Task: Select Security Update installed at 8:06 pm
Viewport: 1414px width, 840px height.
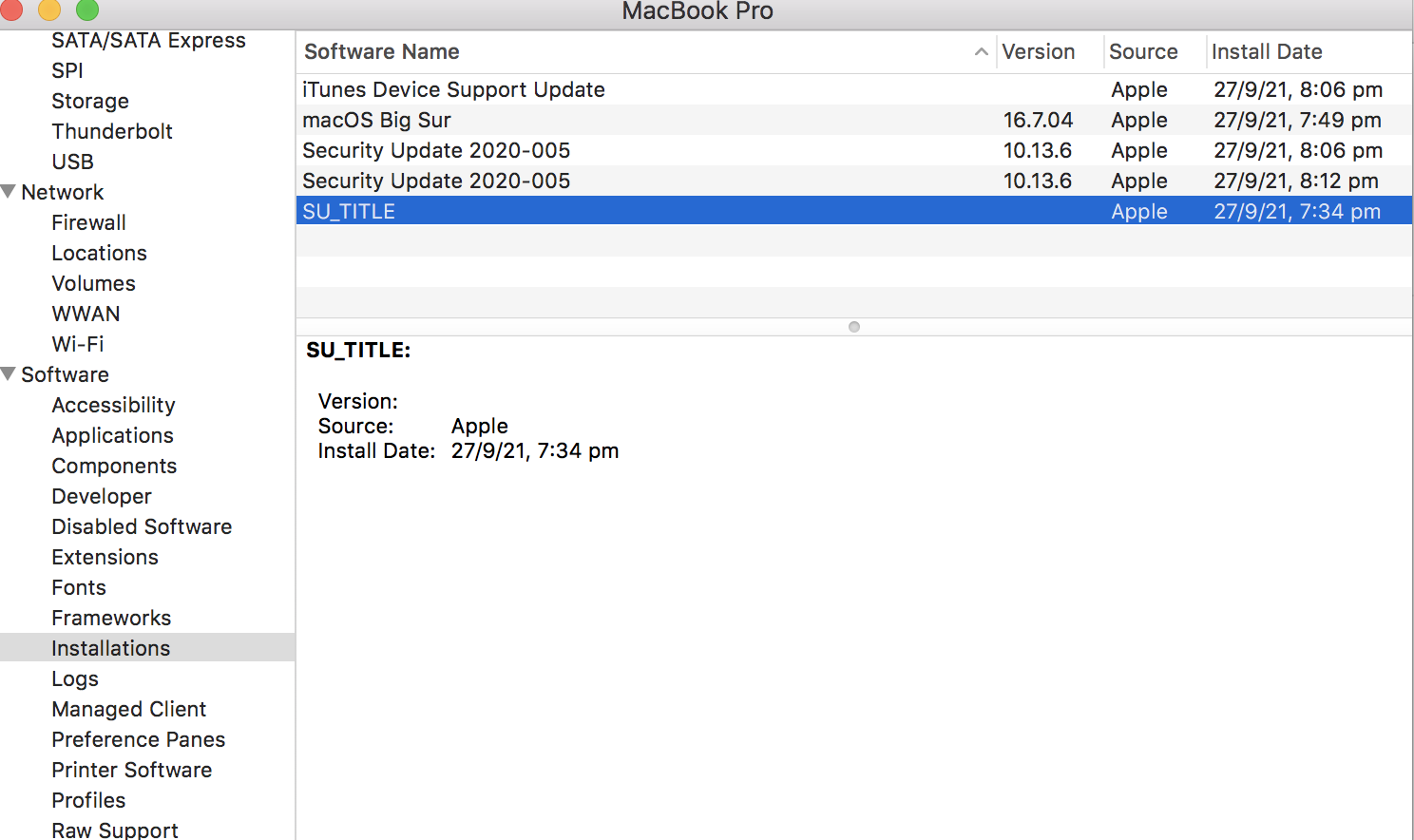Action: tap(854, 150)
